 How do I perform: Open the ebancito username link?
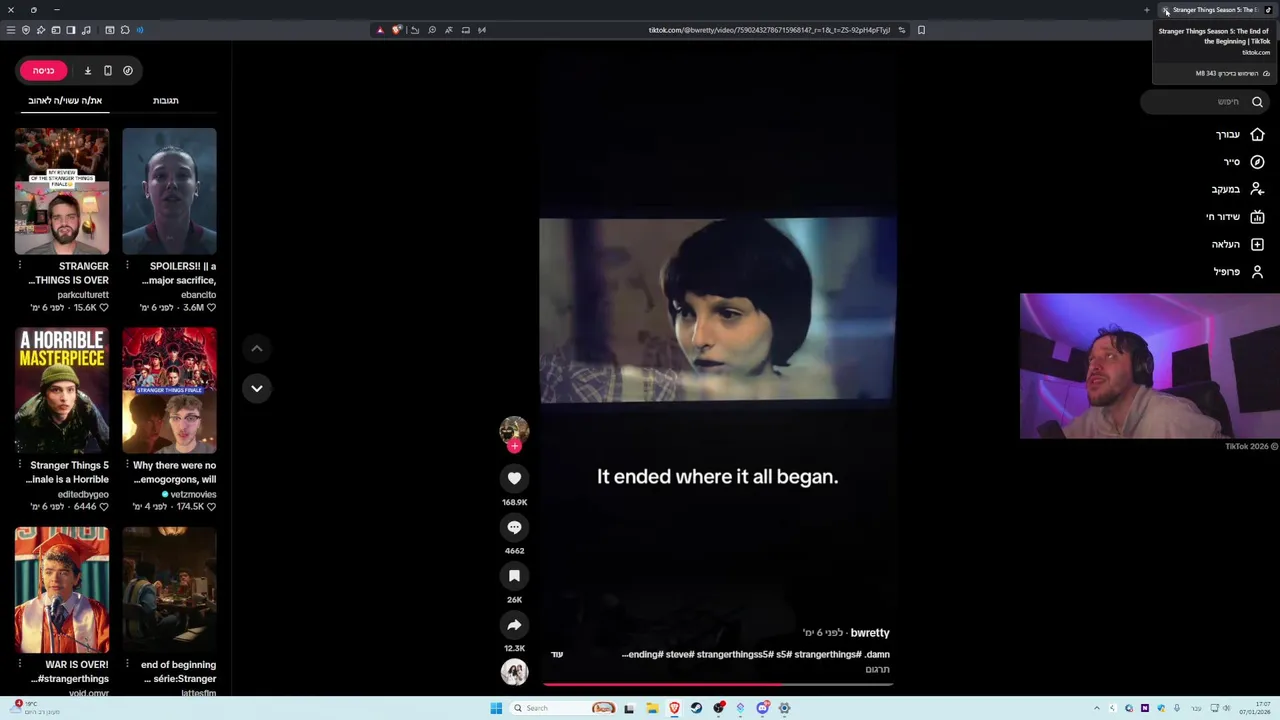[x=198, y=295]
